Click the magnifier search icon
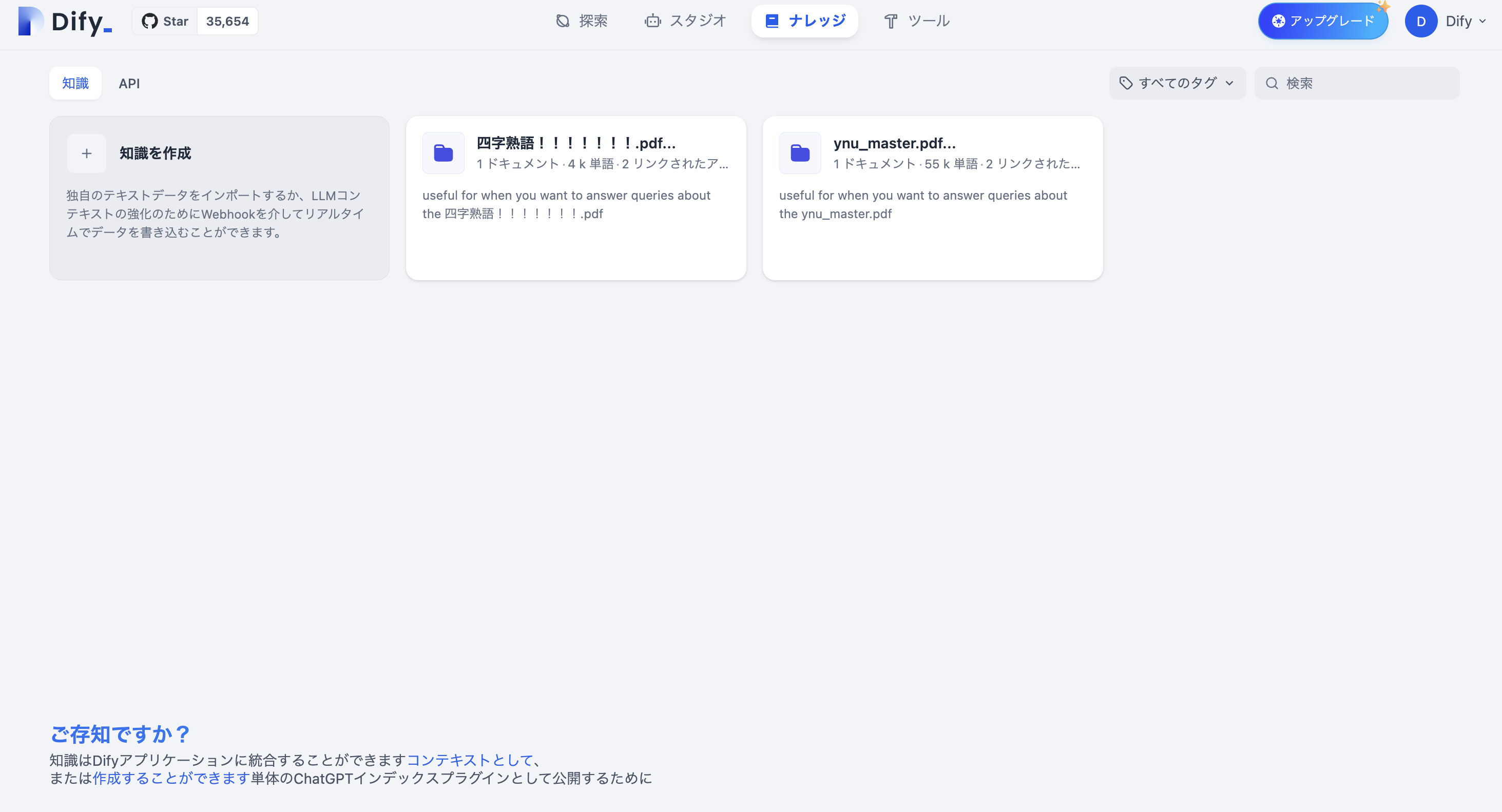This screenshot has width=1502, height=812. coord(1272,83)
